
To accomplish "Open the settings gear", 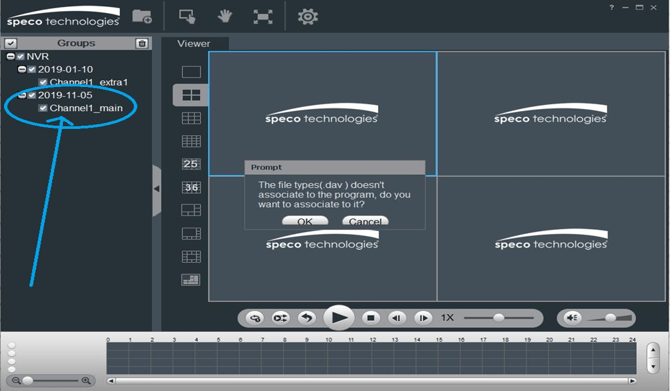I will pyautogui.click(x=308, y=17).
